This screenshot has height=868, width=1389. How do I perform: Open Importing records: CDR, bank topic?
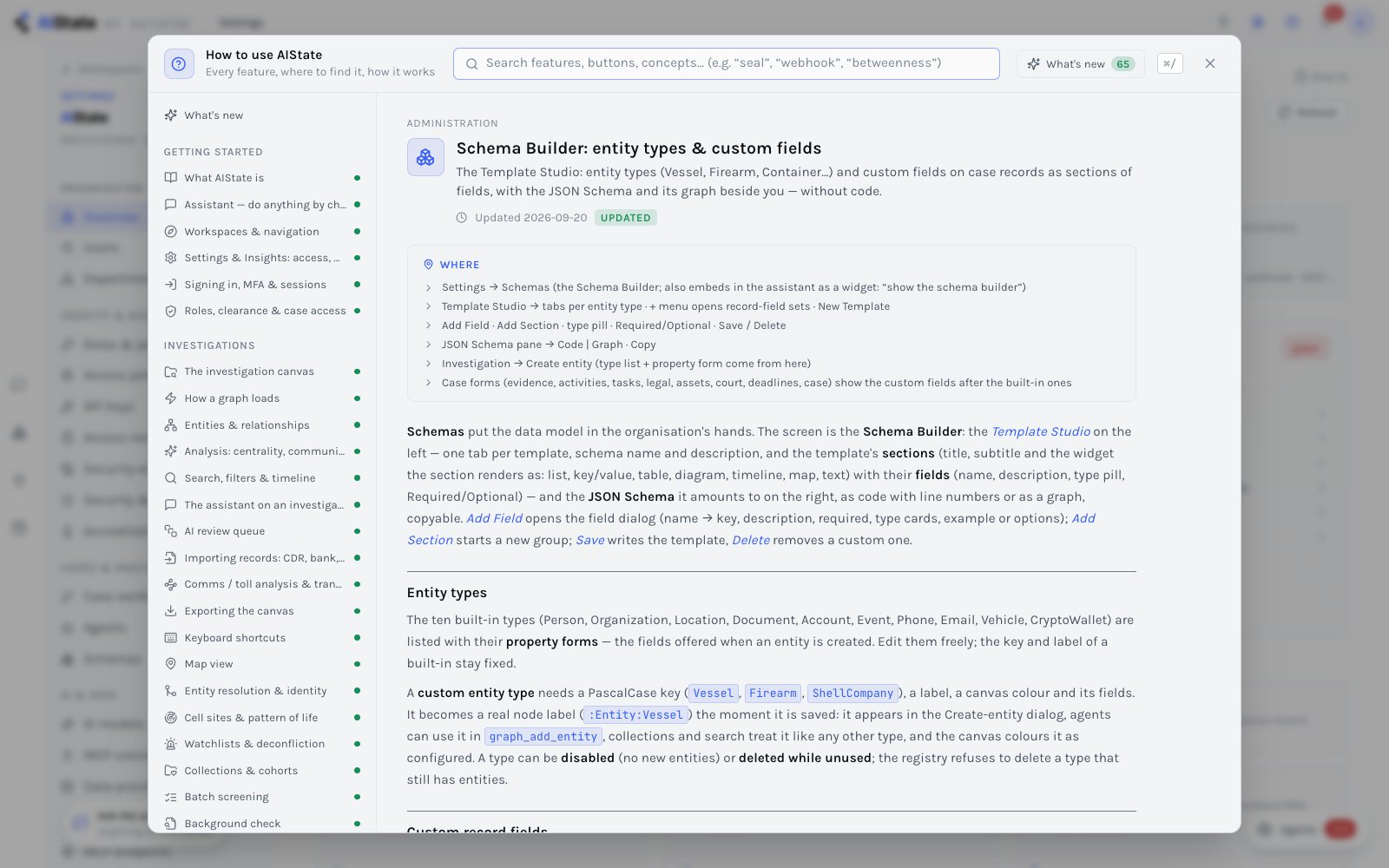tap(262, 558)
